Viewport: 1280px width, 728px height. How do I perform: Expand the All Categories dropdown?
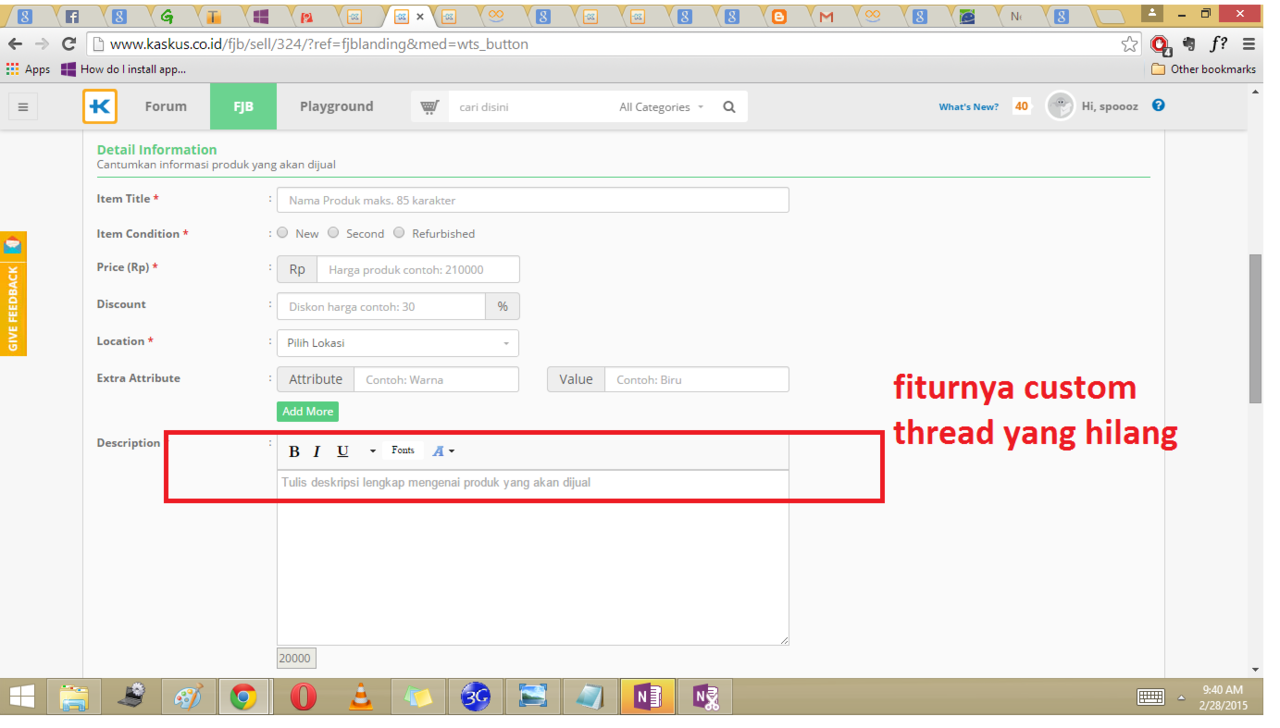[x=661, y=107]
